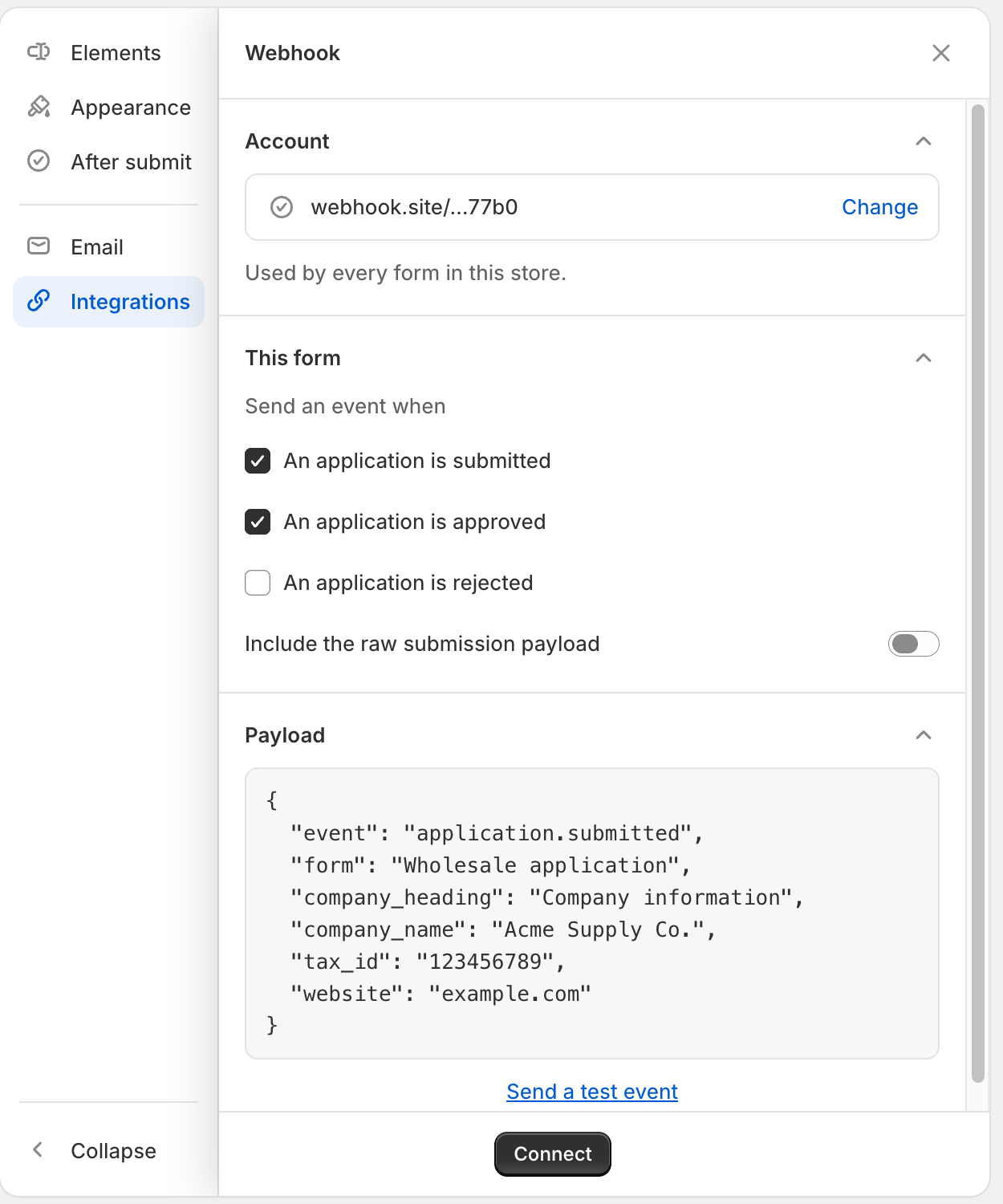Image resolution: width=1003 pixels, height=1204 pixels.
Task: Click the 'Send an event when' label
Action: coord(345,406)
